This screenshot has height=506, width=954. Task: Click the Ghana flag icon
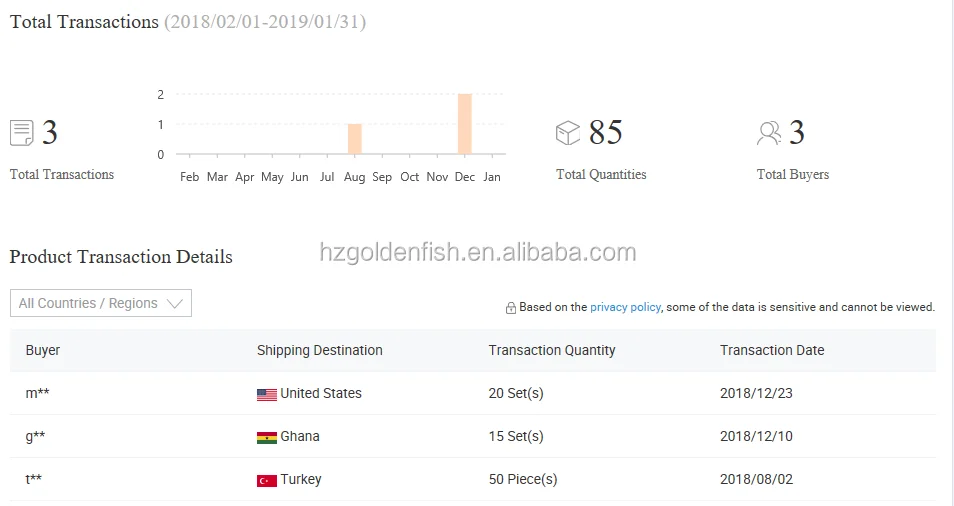(266, 438)
